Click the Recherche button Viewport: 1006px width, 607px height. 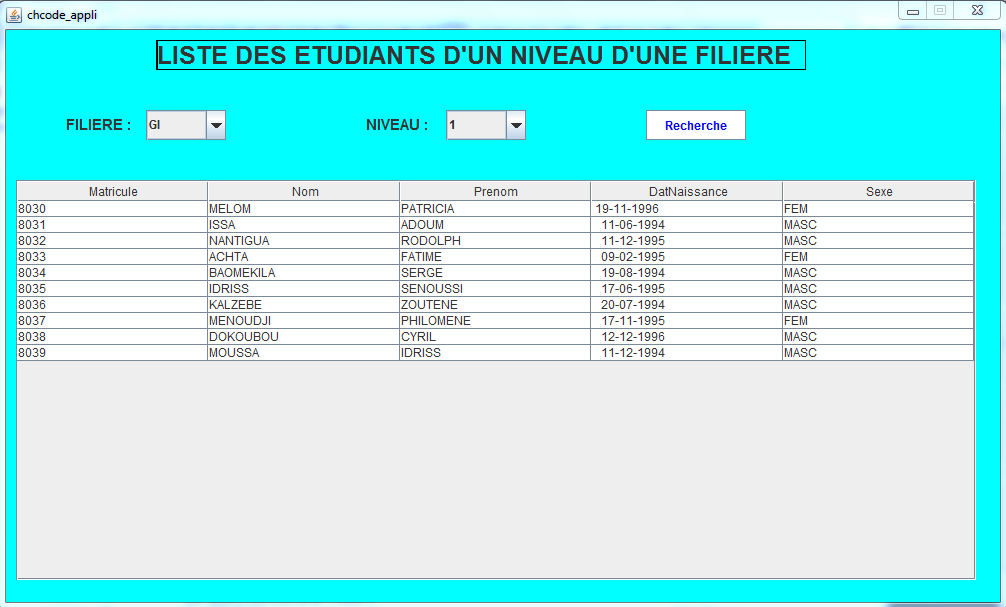695,125
